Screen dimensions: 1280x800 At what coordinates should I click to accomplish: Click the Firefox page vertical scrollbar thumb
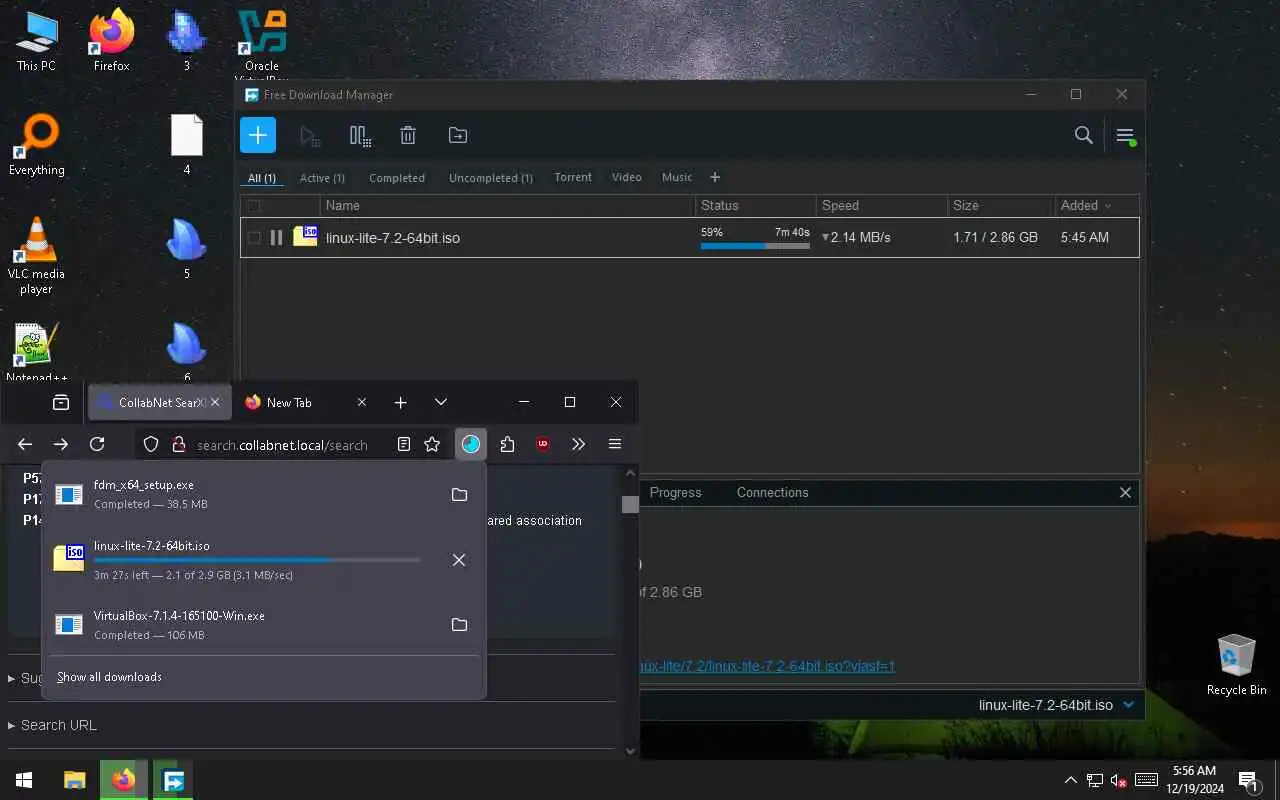tap(630, 504)
